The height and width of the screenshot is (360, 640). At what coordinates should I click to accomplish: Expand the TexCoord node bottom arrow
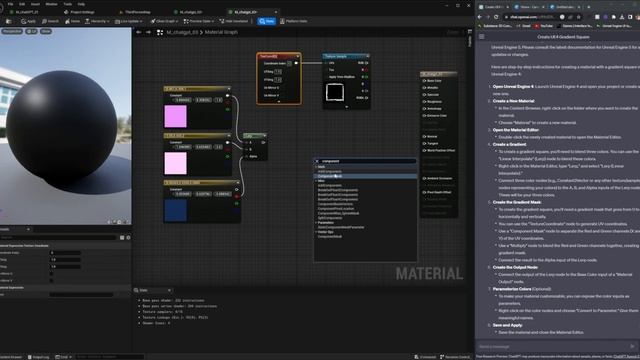point(279,102)
